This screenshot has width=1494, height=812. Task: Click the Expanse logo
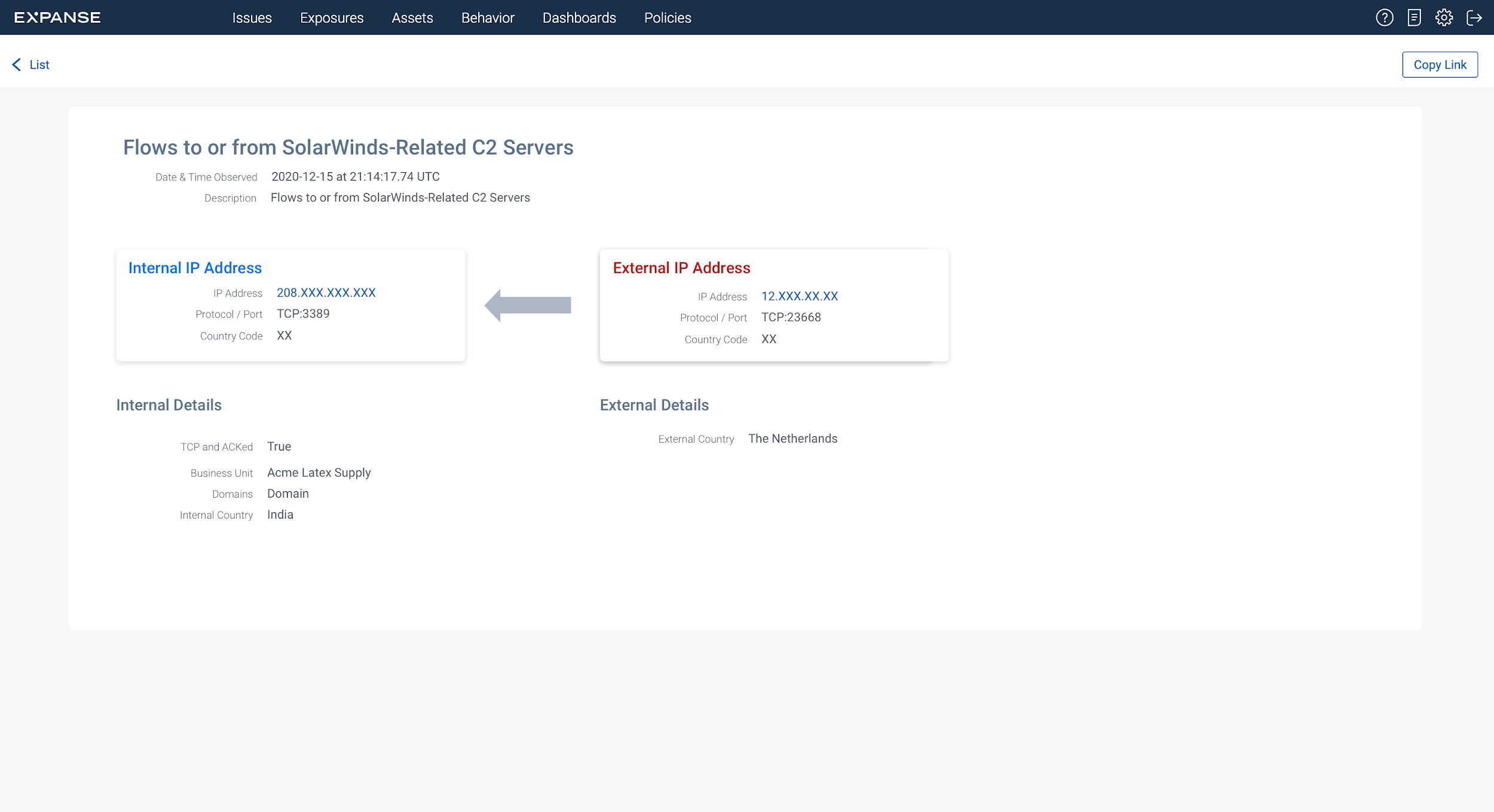tap(57, 17)
